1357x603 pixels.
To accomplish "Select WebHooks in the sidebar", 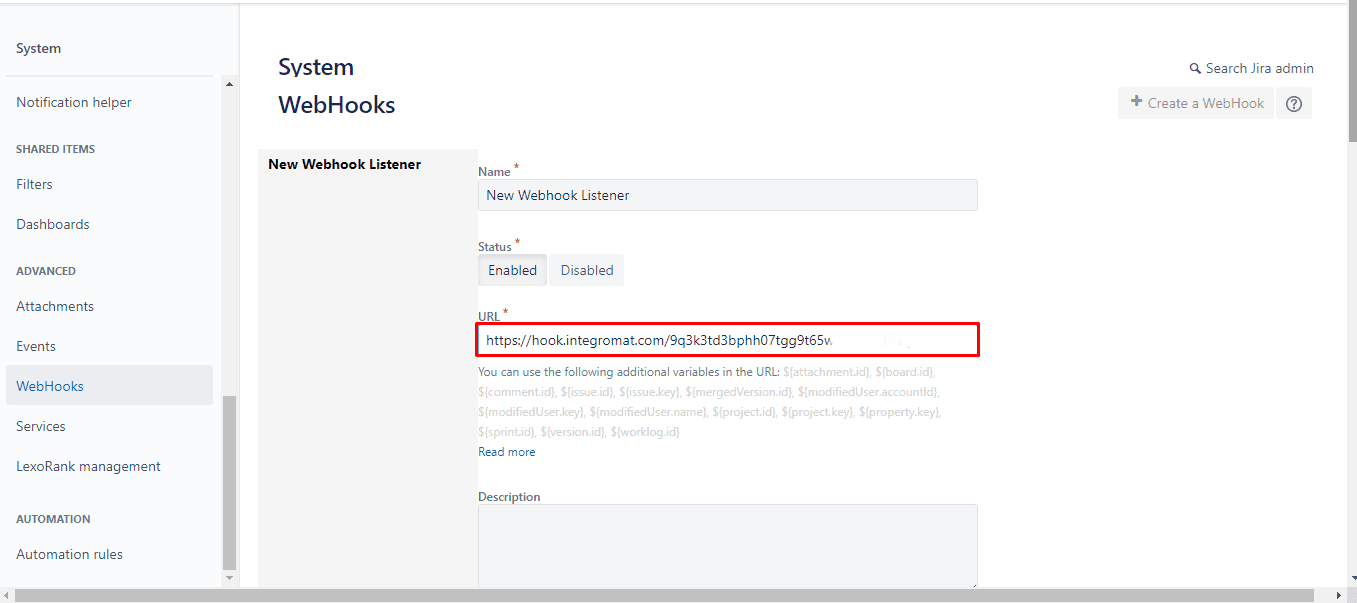I will 50,386.
